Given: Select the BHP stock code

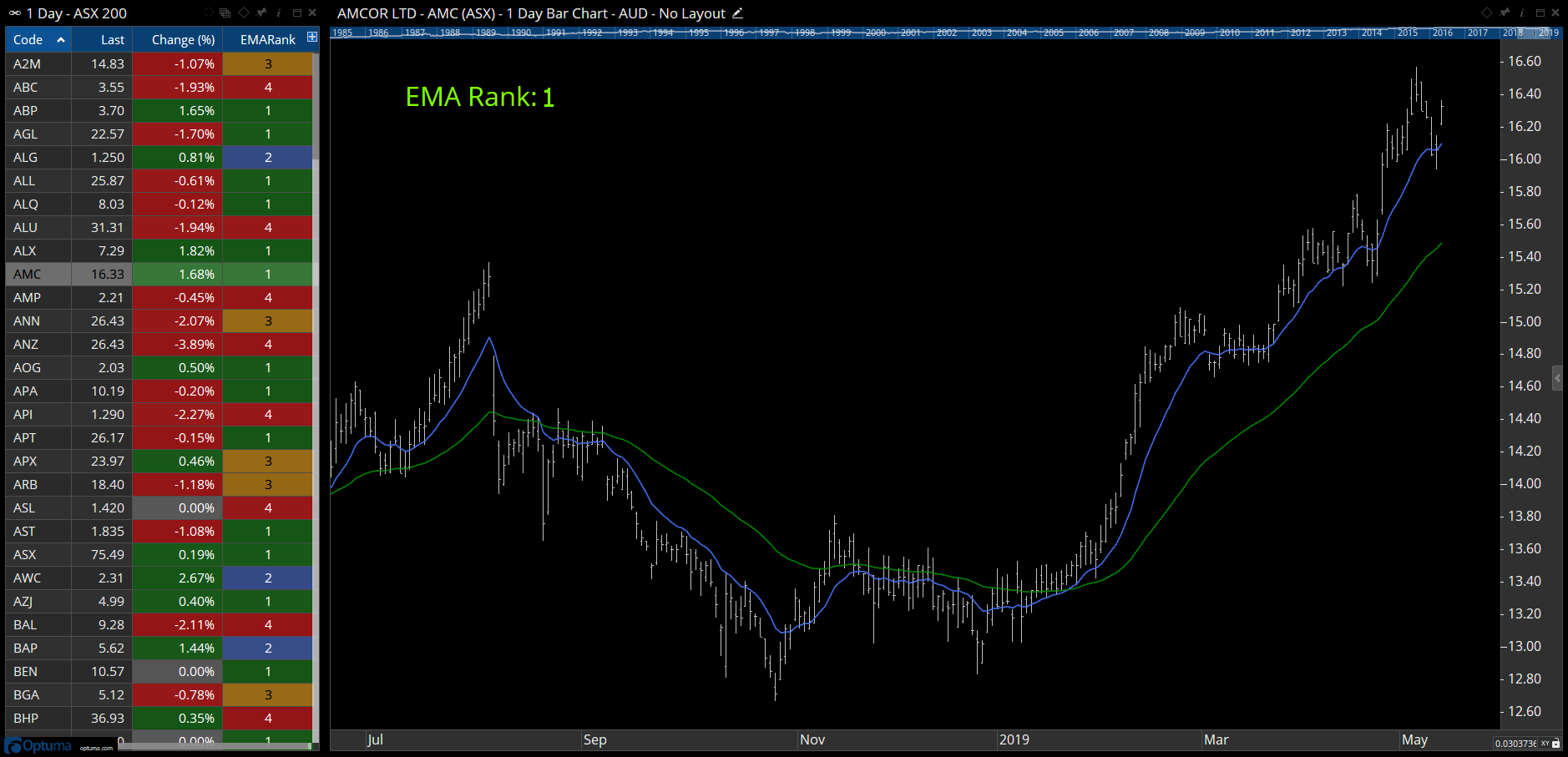Looking at the screenshot, I should [26, 718].
